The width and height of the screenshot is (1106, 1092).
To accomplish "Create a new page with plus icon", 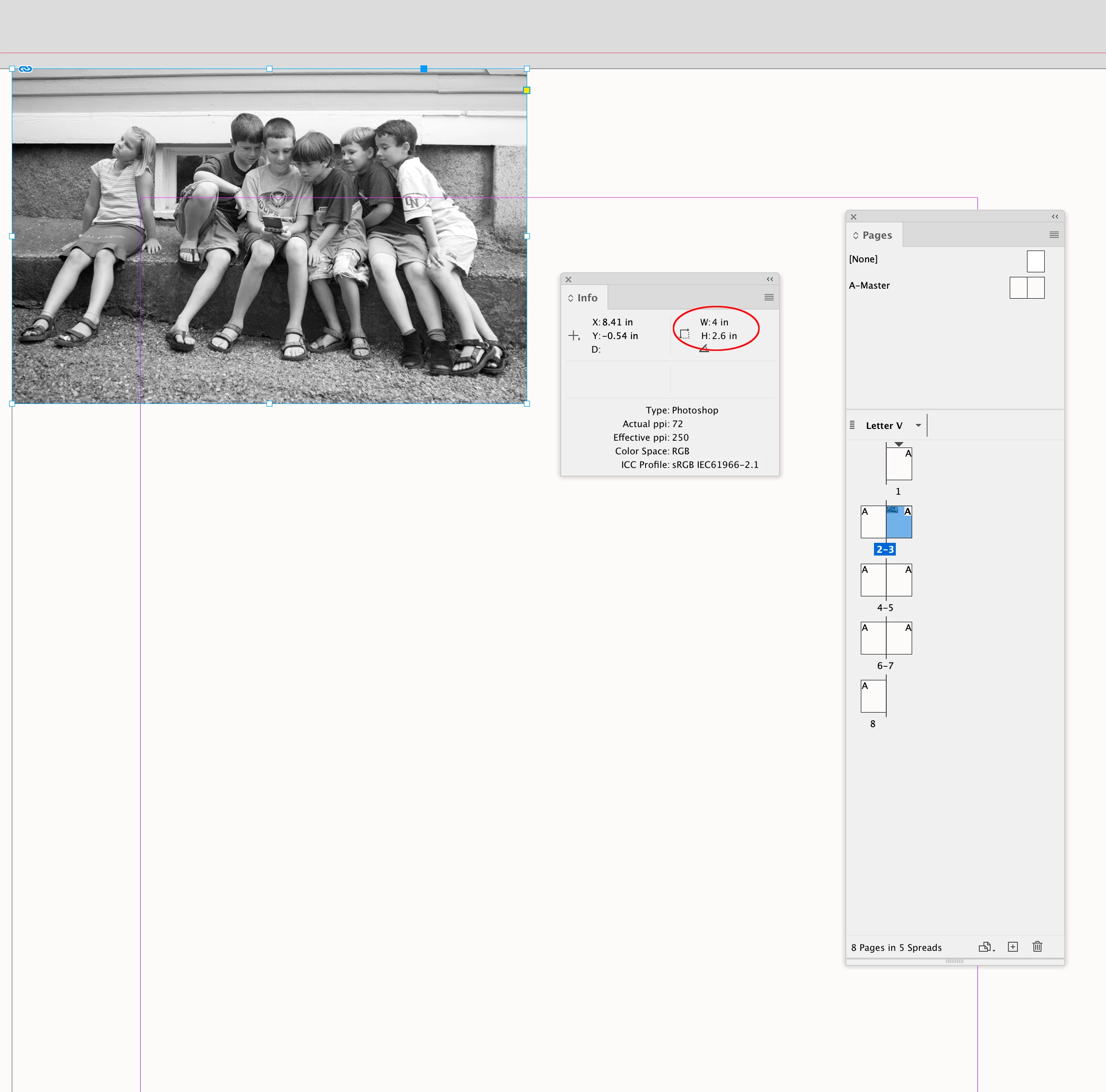I will [x=1012, y=947].
